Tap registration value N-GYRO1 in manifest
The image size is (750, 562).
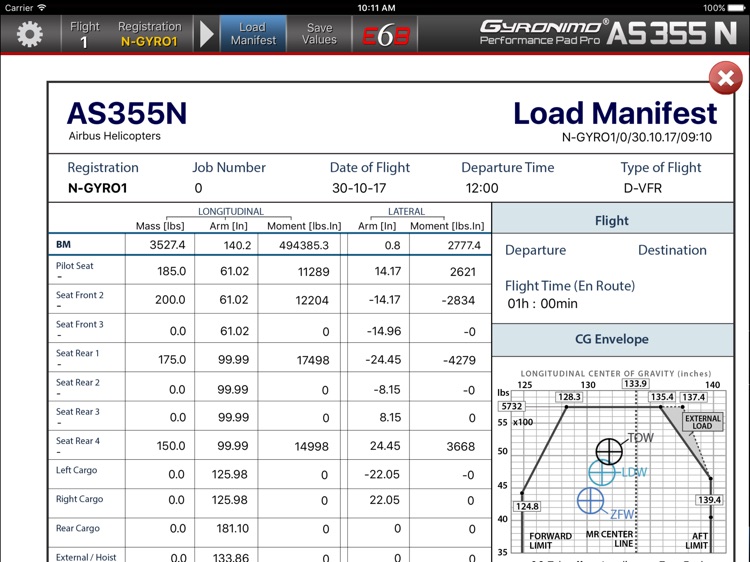click(x=98, y=188)
